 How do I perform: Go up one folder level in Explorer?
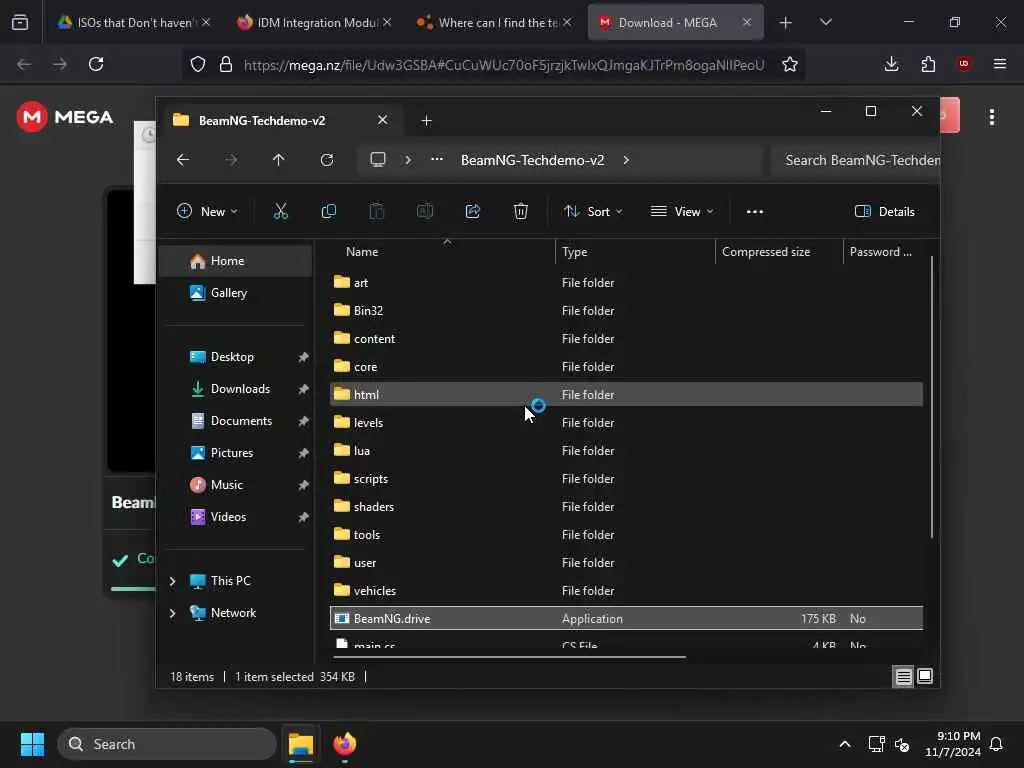279,160
